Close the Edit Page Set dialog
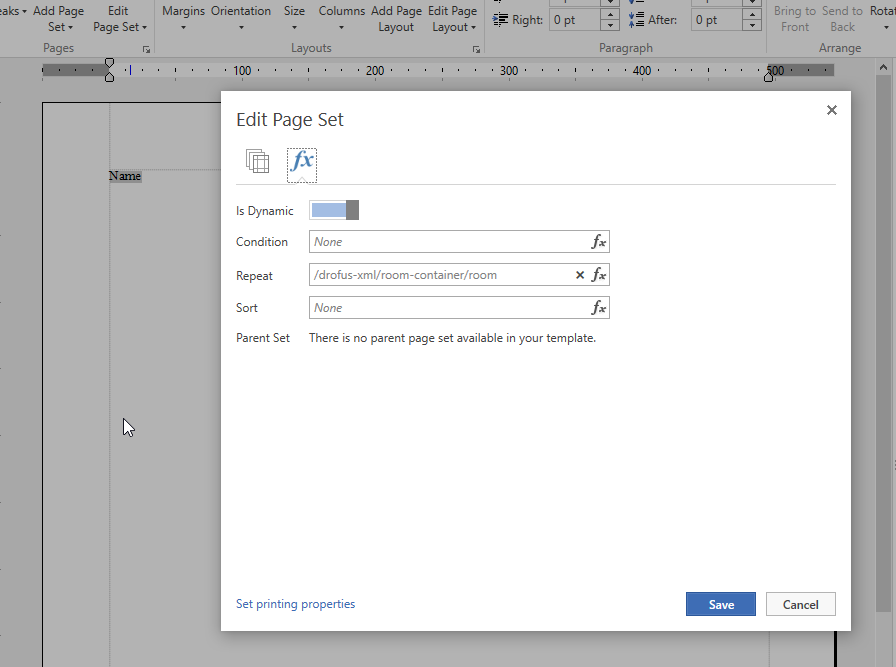Screen dimensions: 896x667 click(x=831, y=111)
